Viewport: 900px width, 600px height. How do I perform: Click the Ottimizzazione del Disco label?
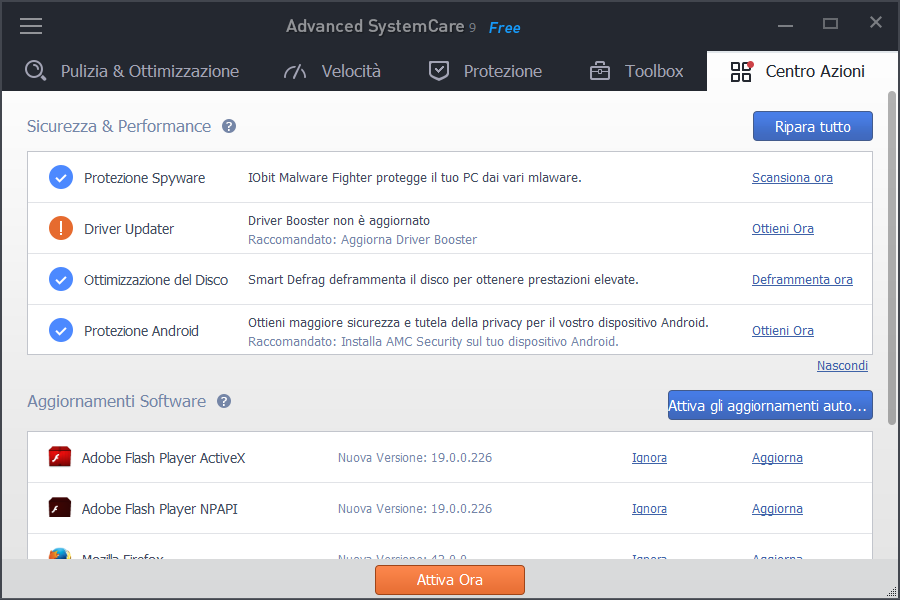pyautogui.click(x=156, y=280)
